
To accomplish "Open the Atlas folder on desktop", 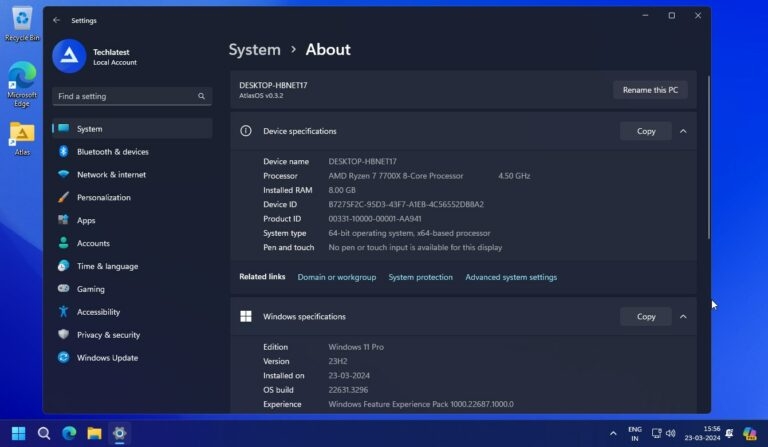I will click(22, 139).
